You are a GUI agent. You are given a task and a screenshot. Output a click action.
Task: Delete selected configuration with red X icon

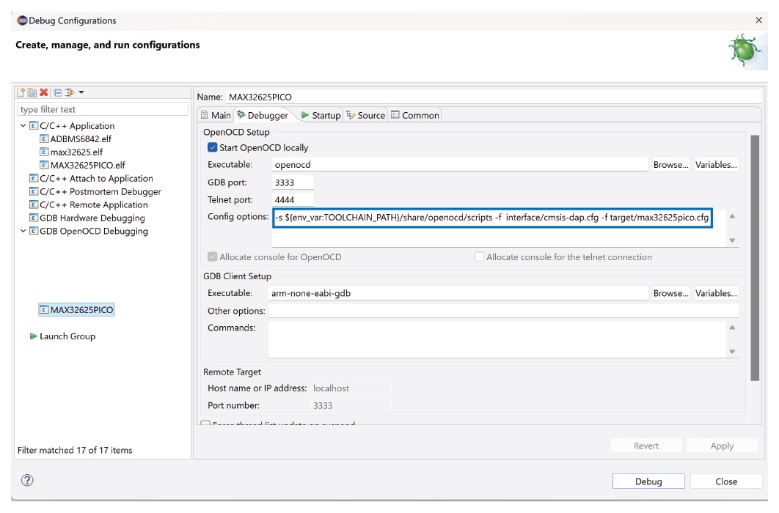(x=43, y=92)
